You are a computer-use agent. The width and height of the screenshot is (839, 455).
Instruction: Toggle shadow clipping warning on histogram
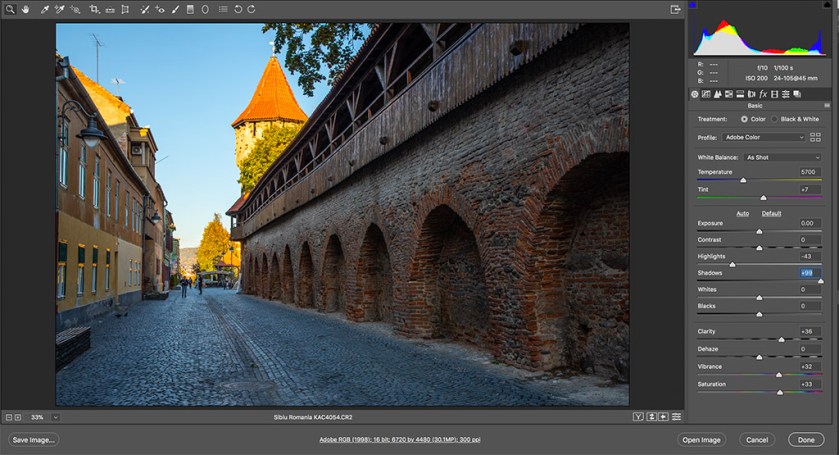pyautogui.click(x=693, y=5)
